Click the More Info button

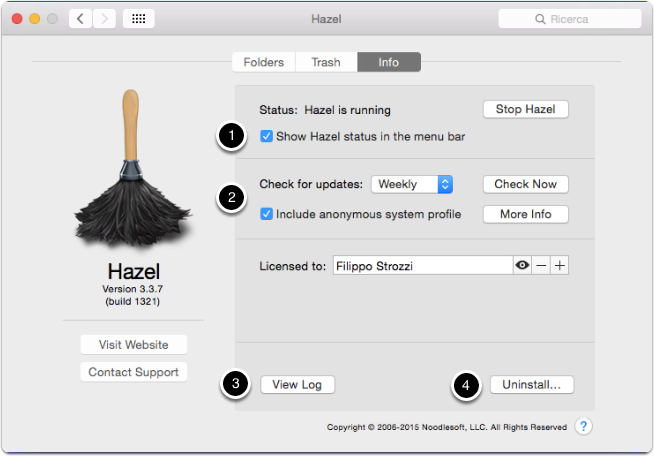click(x=526, y=214)
